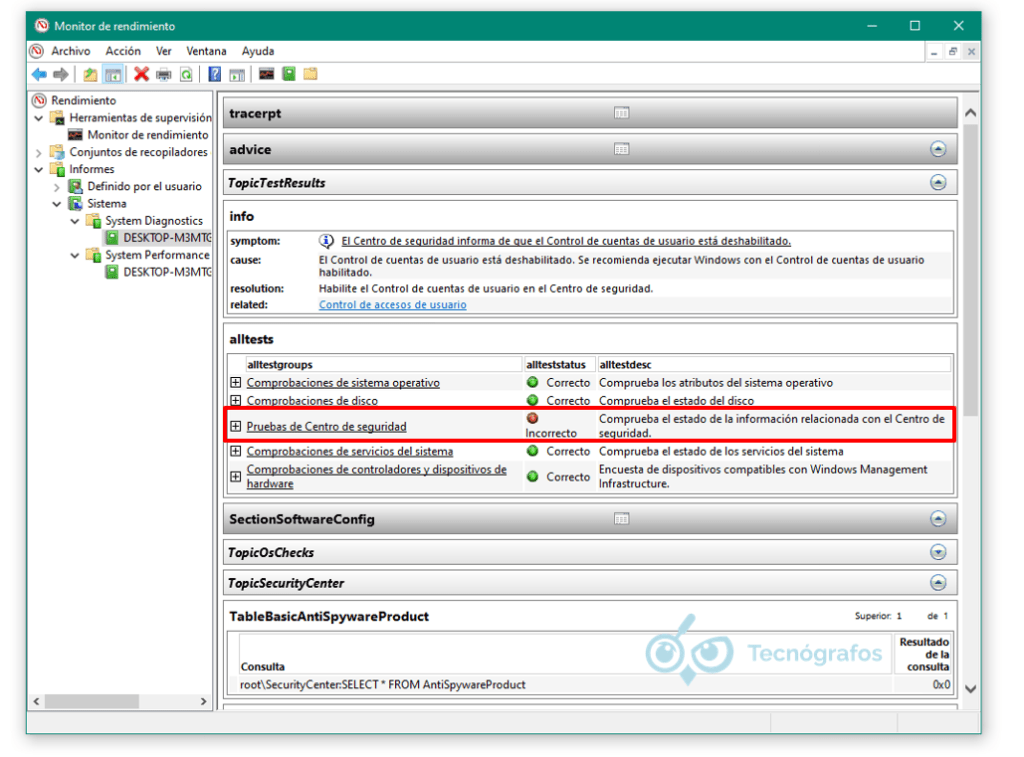Image resolution: width=1024 pixels, height=757 pixels.
Task: Toggle the console tree visibility
Action: [113, 73]
